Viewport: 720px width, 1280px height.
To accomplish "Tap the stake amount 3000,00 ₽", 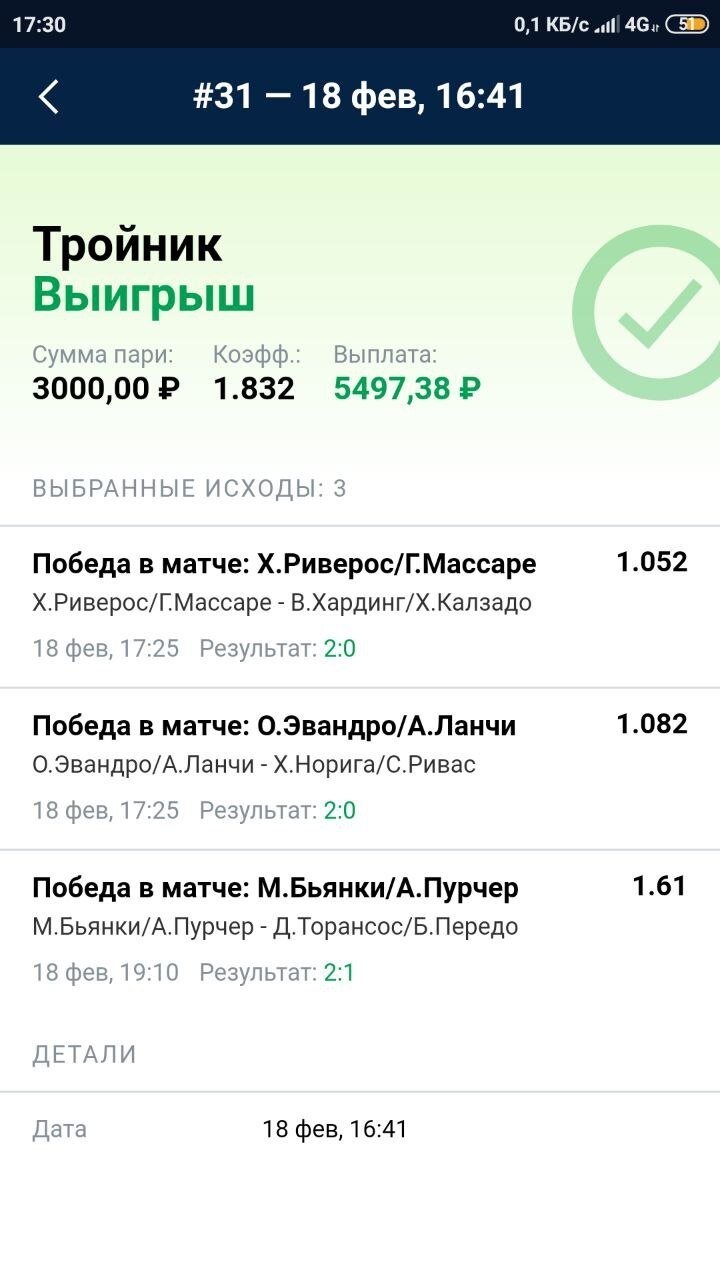I will [106, 388].
